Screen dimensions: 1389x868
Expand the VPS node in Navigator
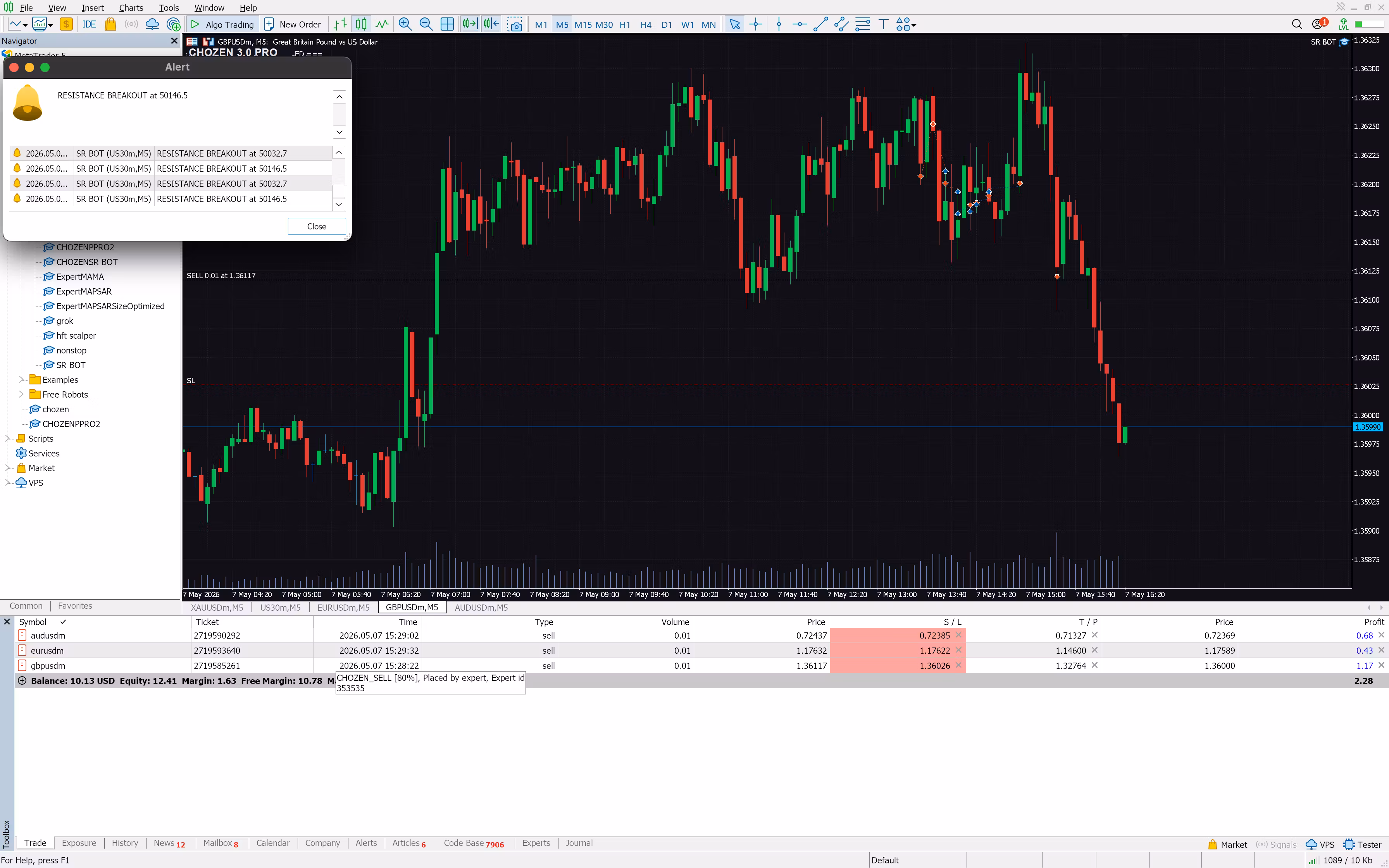click(x=8, y=483)
